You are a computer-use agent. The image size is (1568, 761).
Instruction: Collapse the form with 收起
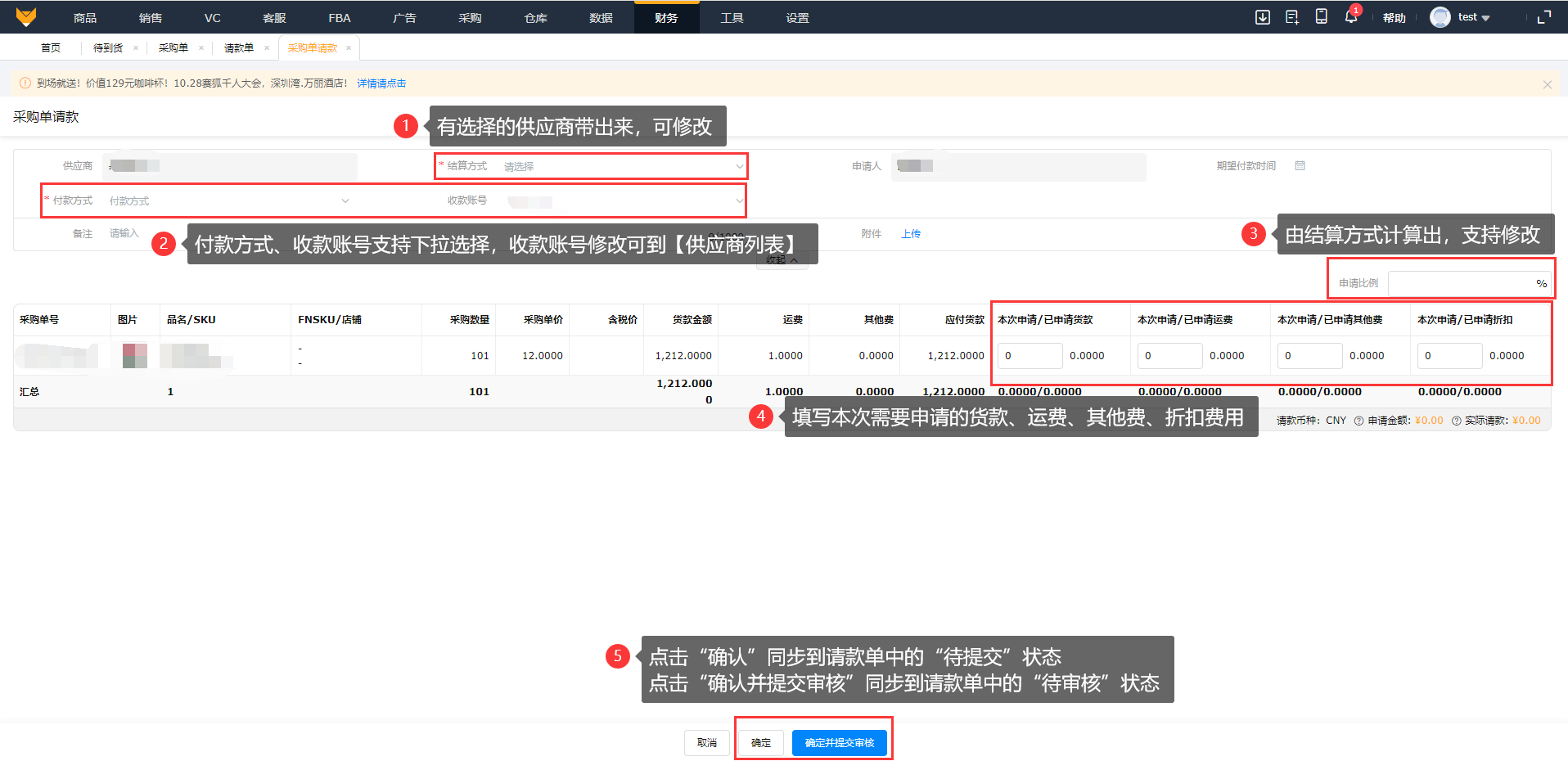click(782, 260)
